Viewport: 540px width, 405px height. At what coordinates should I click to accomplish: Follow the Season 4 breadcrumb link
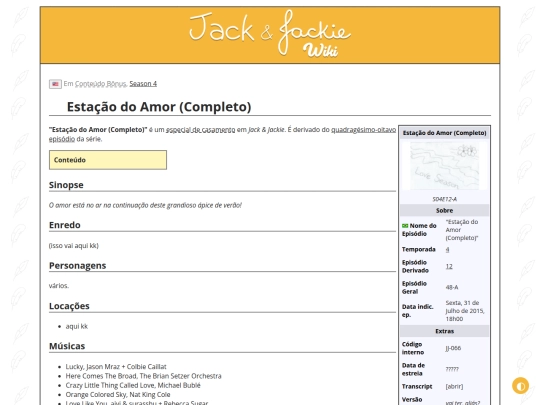coord(143,84)
